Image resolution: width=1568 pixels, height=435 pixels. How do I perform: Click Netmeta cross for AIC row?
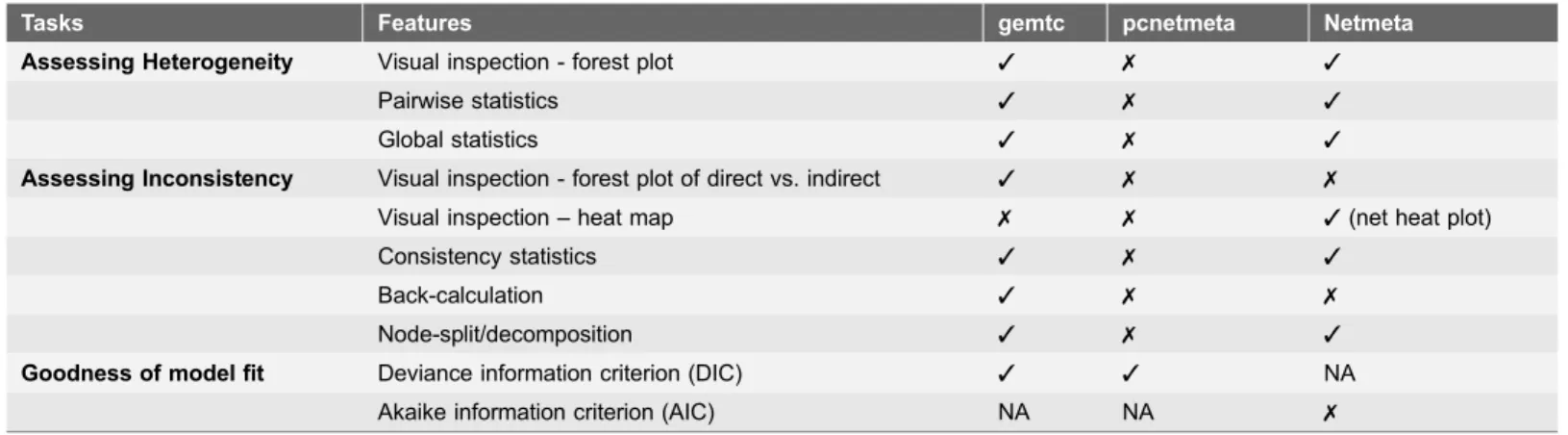coord(1330,413)
